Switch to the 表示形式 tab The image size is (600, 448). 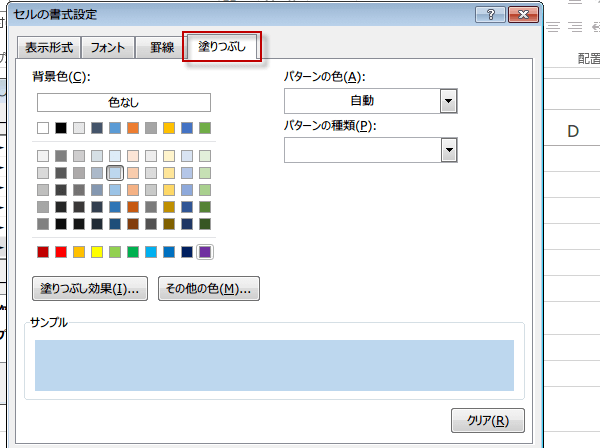pos(49,47)
